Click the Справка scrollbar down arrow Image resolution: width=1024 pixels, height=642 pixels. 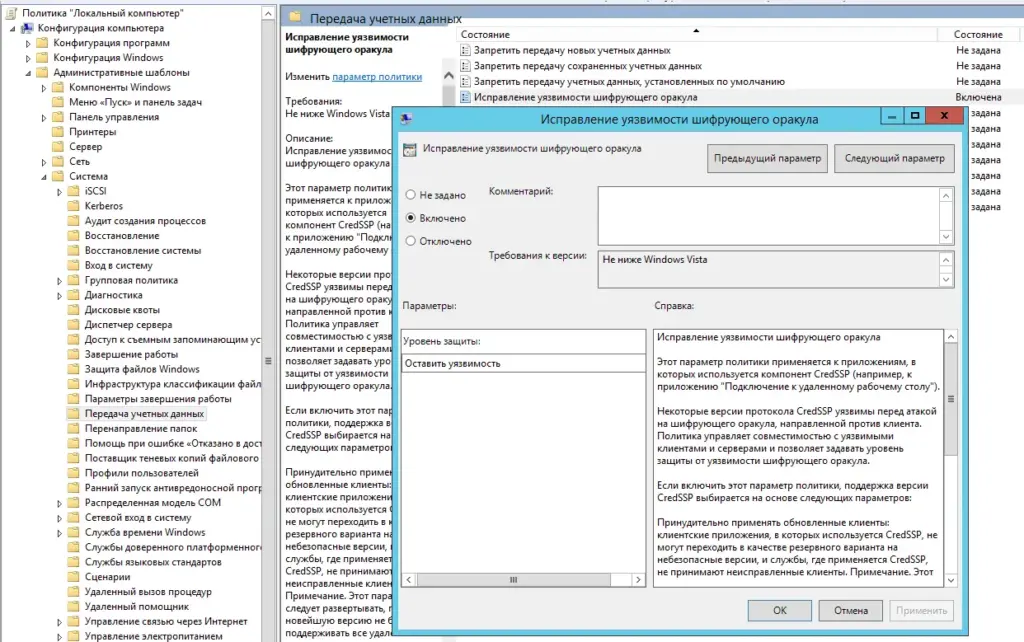[951, 579]
